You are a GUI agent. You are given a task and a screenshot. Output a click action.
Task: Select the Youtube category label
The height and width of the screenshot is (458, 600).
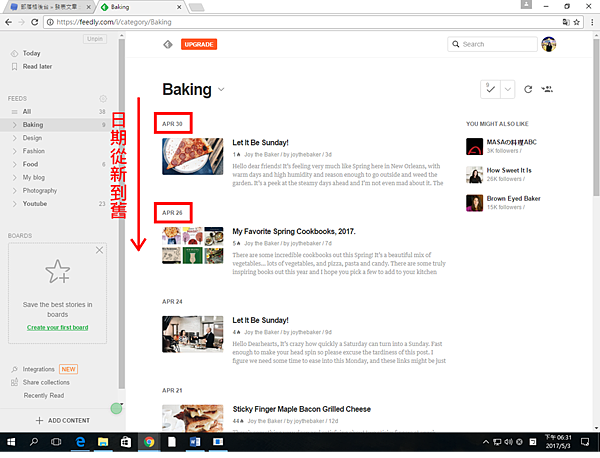pos(35,204)
